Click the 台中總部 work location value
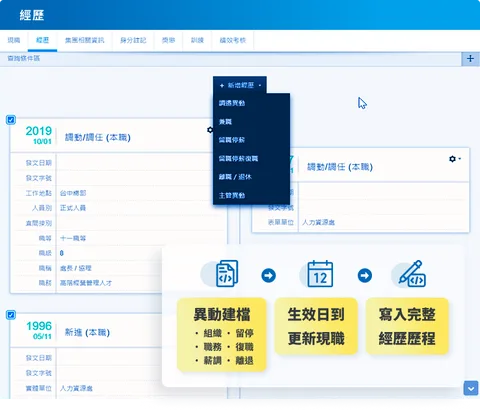The height and width of the screenshot is (410, 480). [x=73, y=193]
